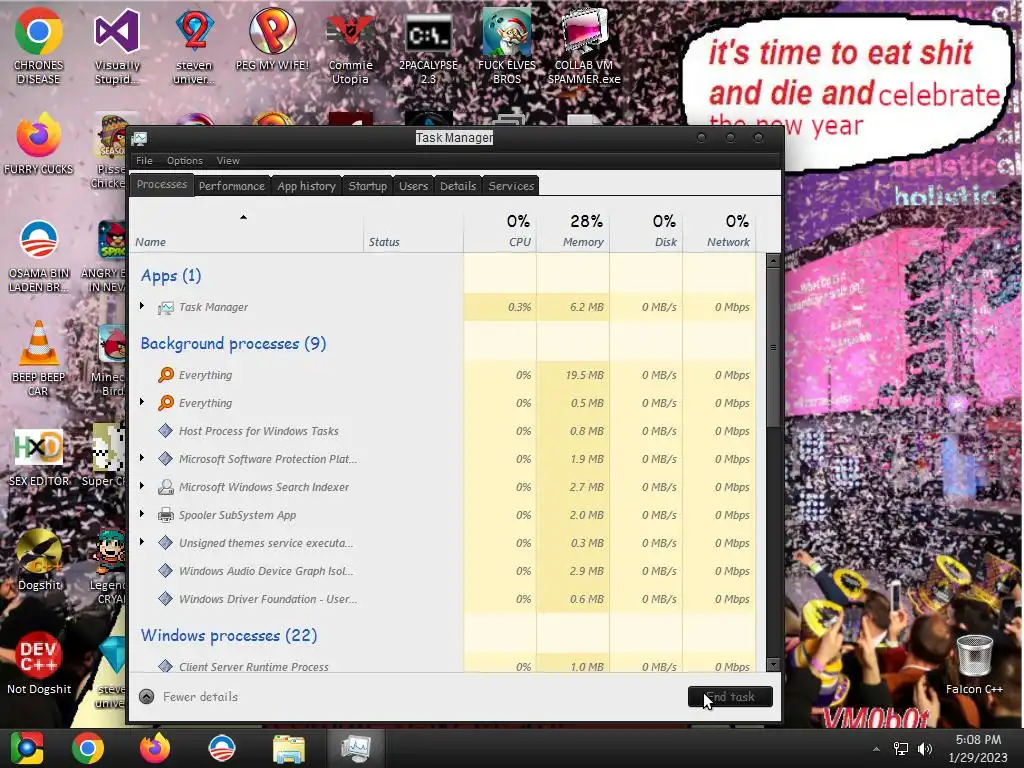Open File Explorer from the taskbar
This screenshot has height=768, width=1024.
tap(288, 748)
